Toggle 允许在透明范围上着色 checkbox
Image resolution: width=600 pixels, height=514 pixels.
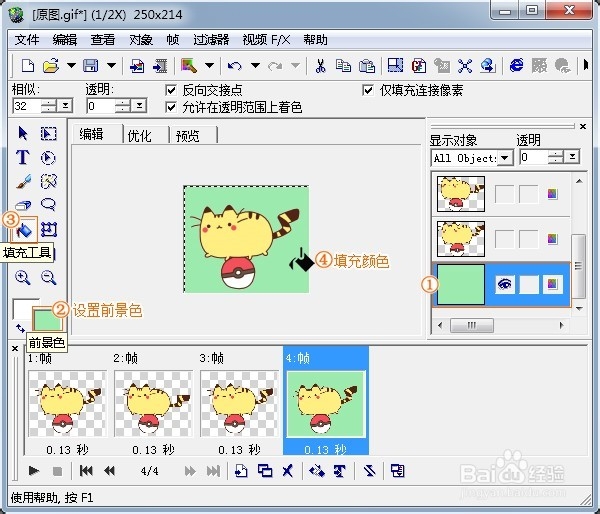pyautogui.click(x=171, y=107)
